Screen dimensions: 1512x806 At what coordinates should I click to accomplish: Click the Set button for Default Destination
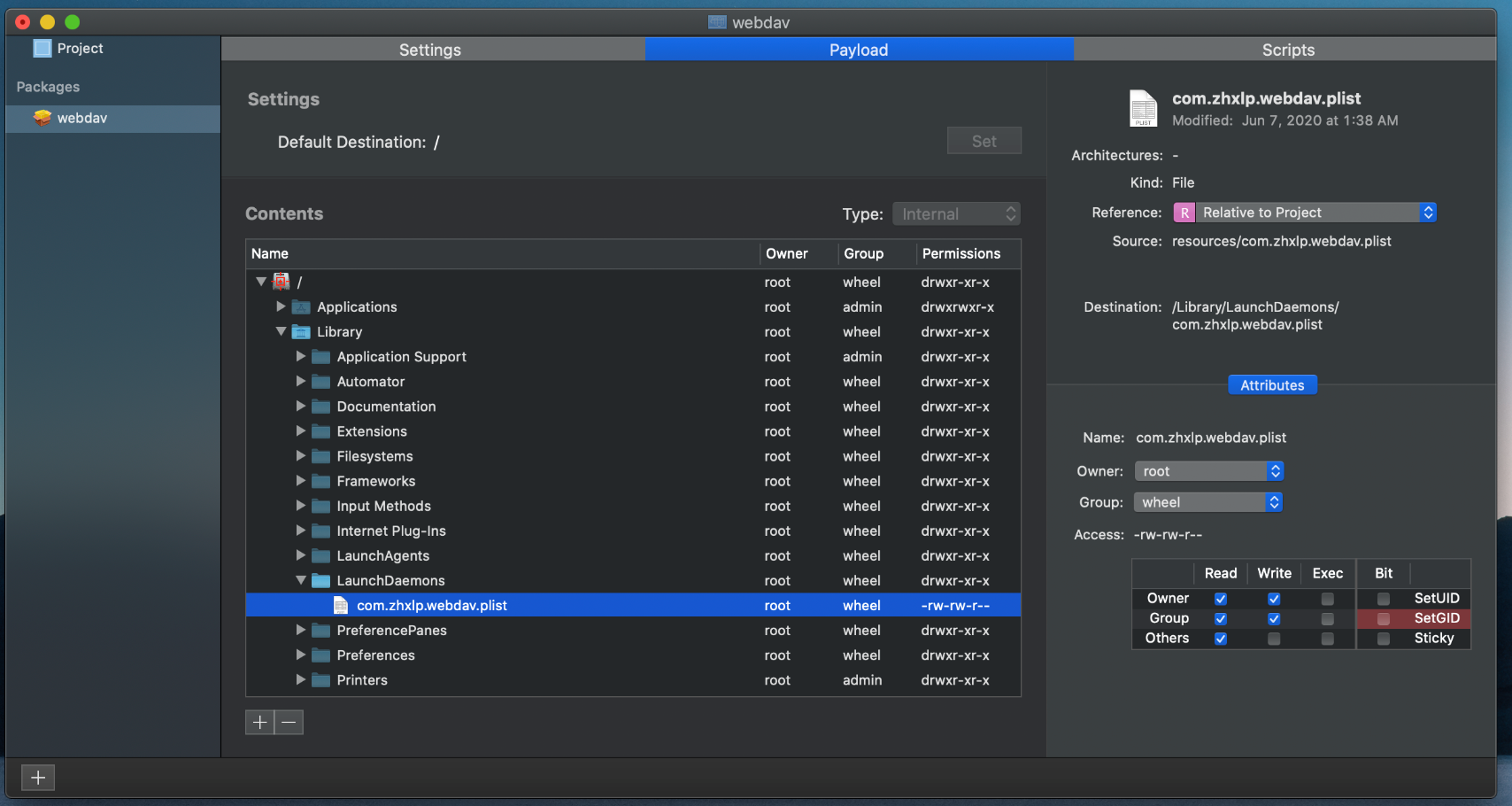coord(984,141)
